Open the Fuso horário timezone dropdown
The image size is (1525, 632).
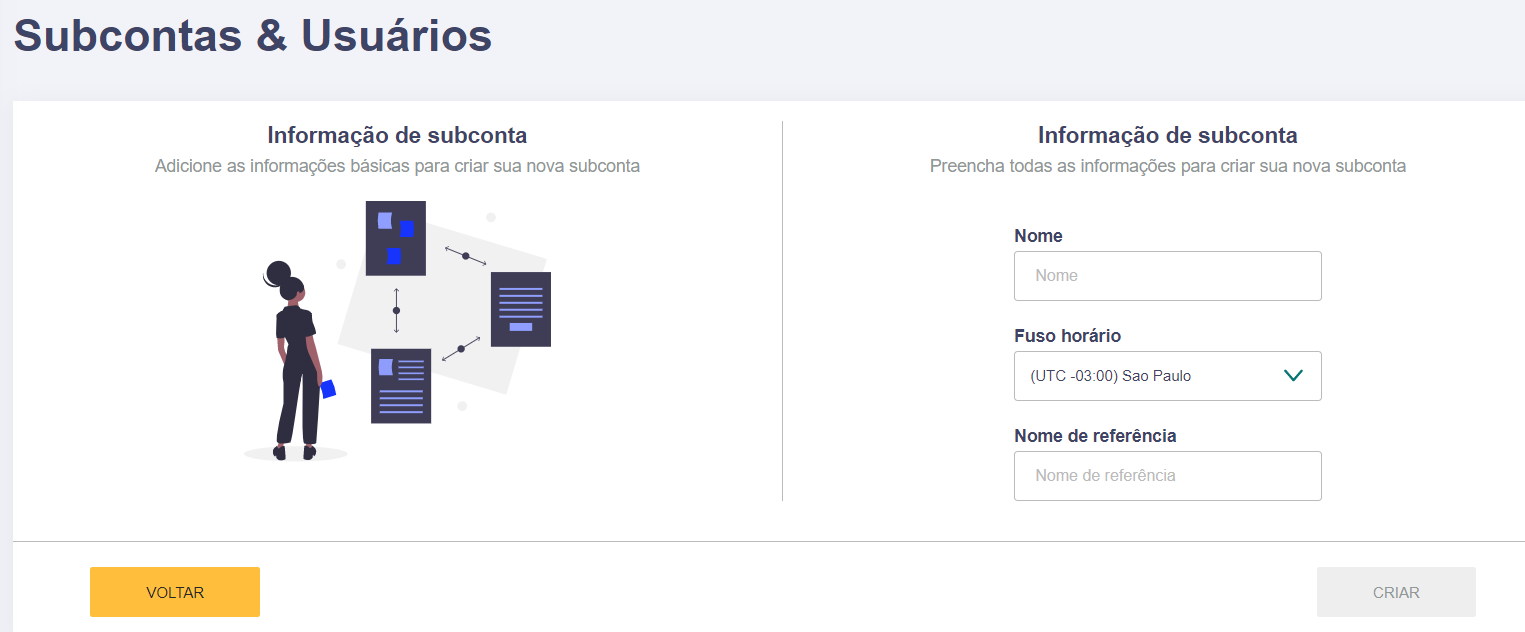click(x=1167, y=376)
